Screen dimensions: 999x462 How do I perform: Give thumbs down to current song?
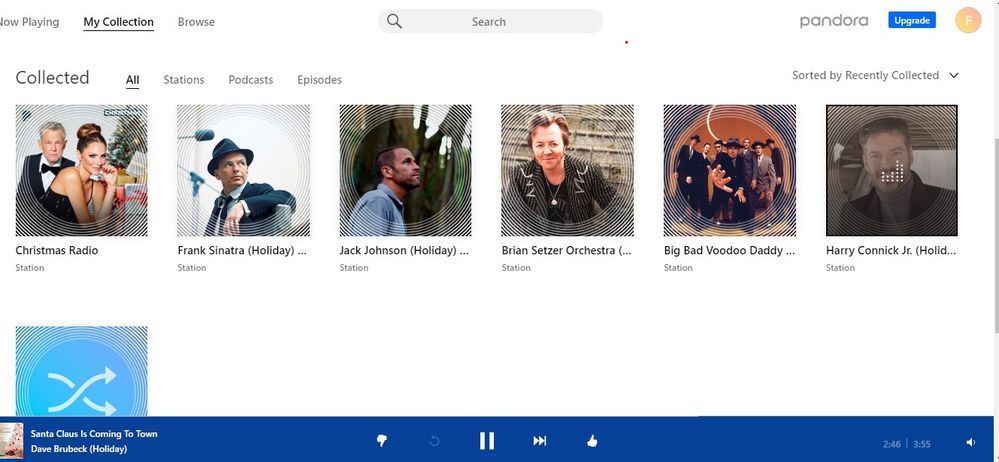[382, 440]
